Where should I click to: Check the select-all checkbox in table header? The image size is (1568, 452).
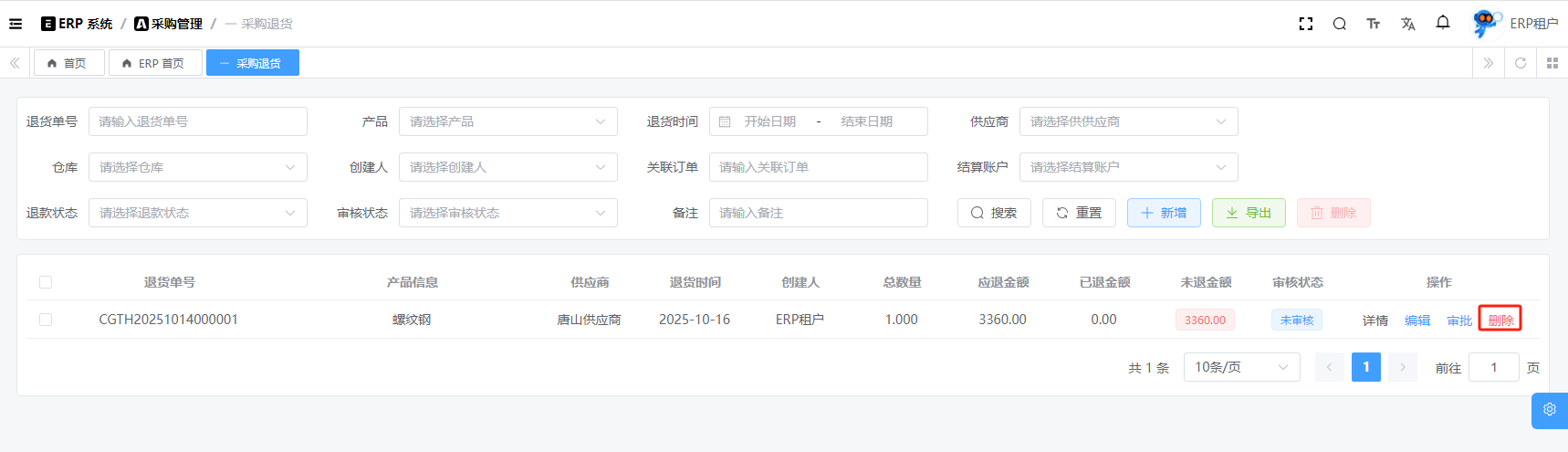46,282
